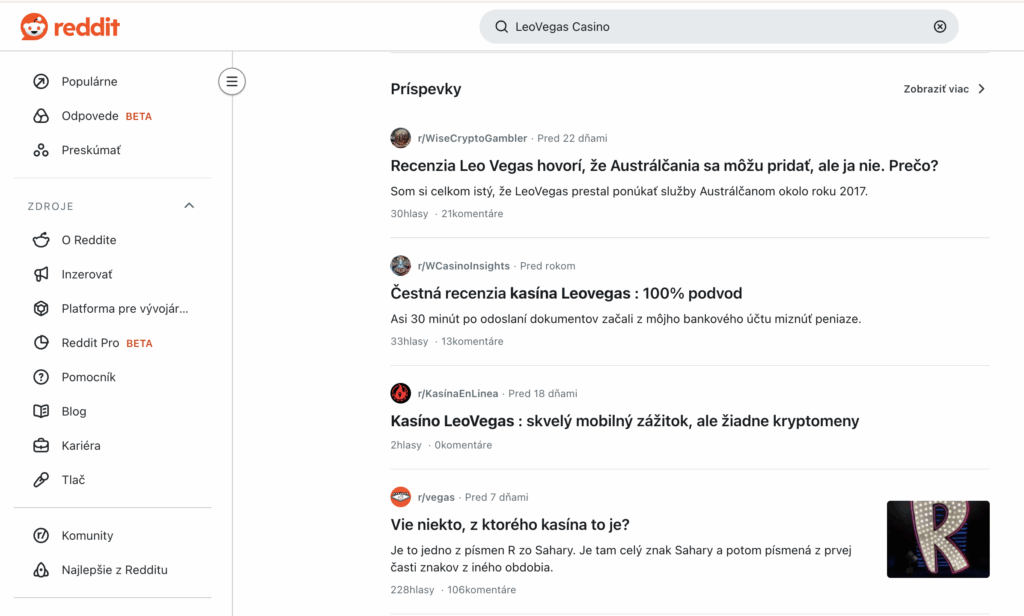Open the Odpovede BETA icon

point(41,116)
